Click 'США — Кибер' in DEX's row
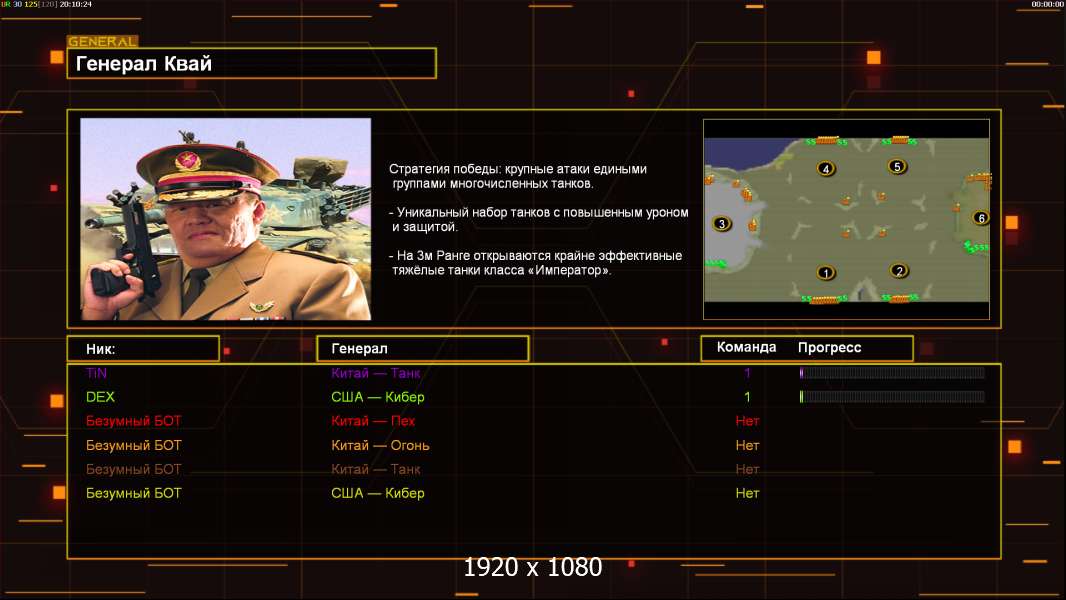Viewport: 1066px width, 600px height. (x=377, y=397)
